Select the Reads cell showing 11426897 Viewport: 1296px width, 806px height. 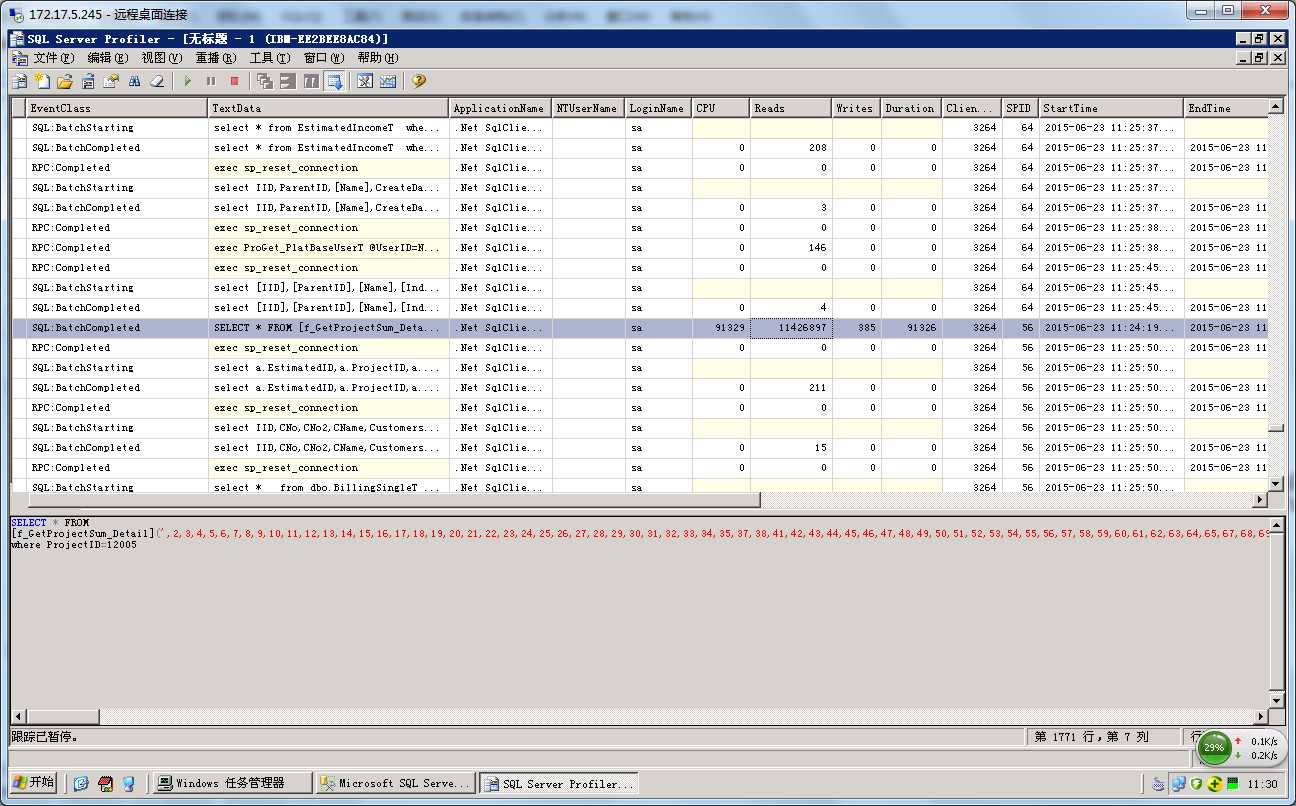tap(791, 328)
